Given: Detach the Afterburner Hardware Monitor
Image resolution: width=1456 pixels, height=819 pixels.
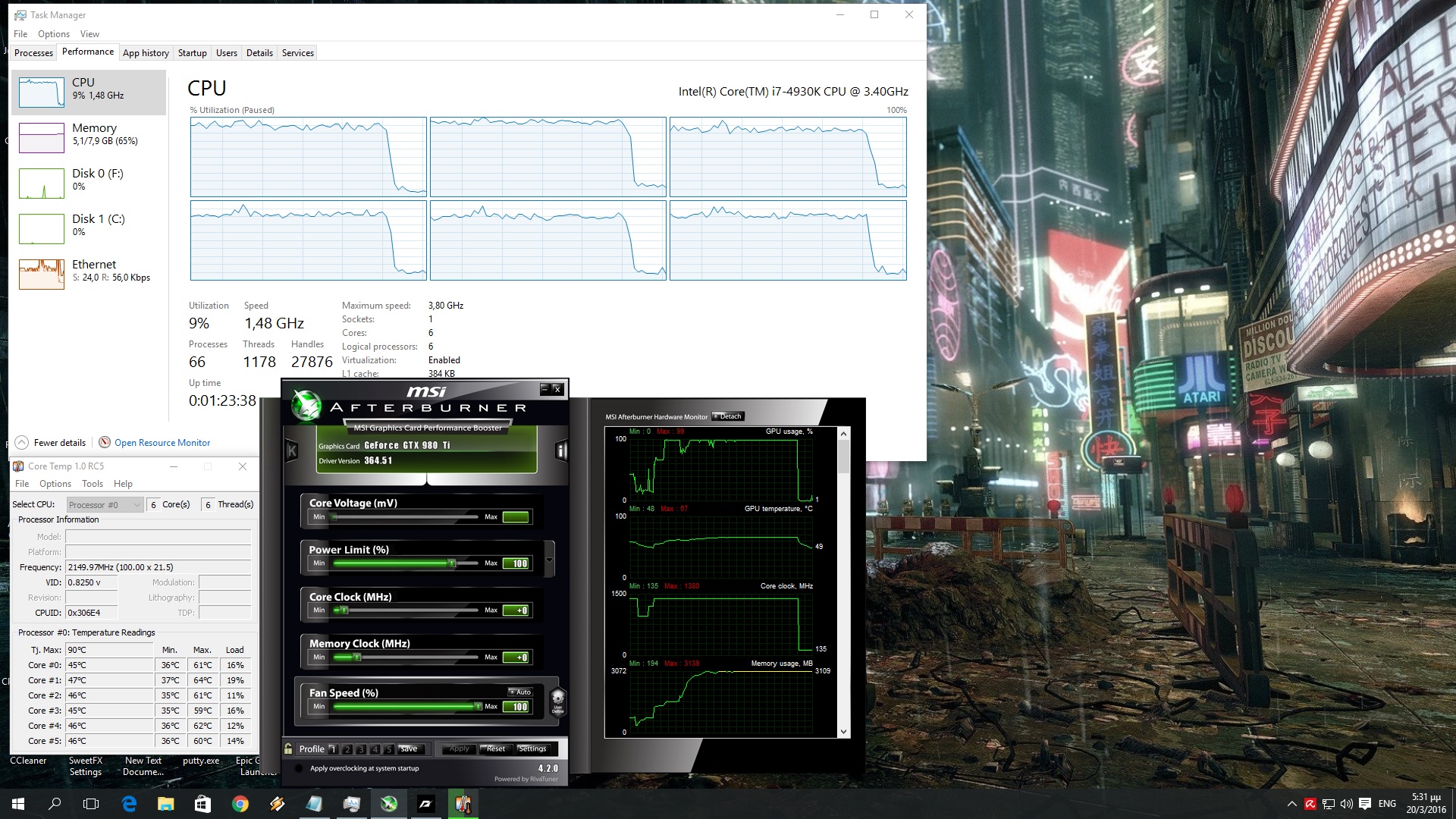Looking at the screenshot, I should (728, 416).
